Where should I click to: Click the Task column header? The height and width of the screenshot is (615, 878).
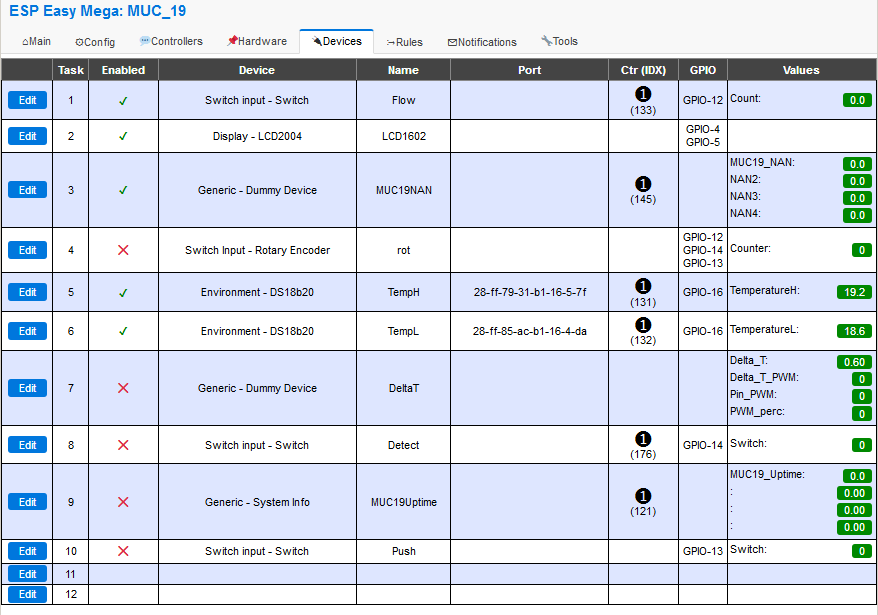click(71, 70)
